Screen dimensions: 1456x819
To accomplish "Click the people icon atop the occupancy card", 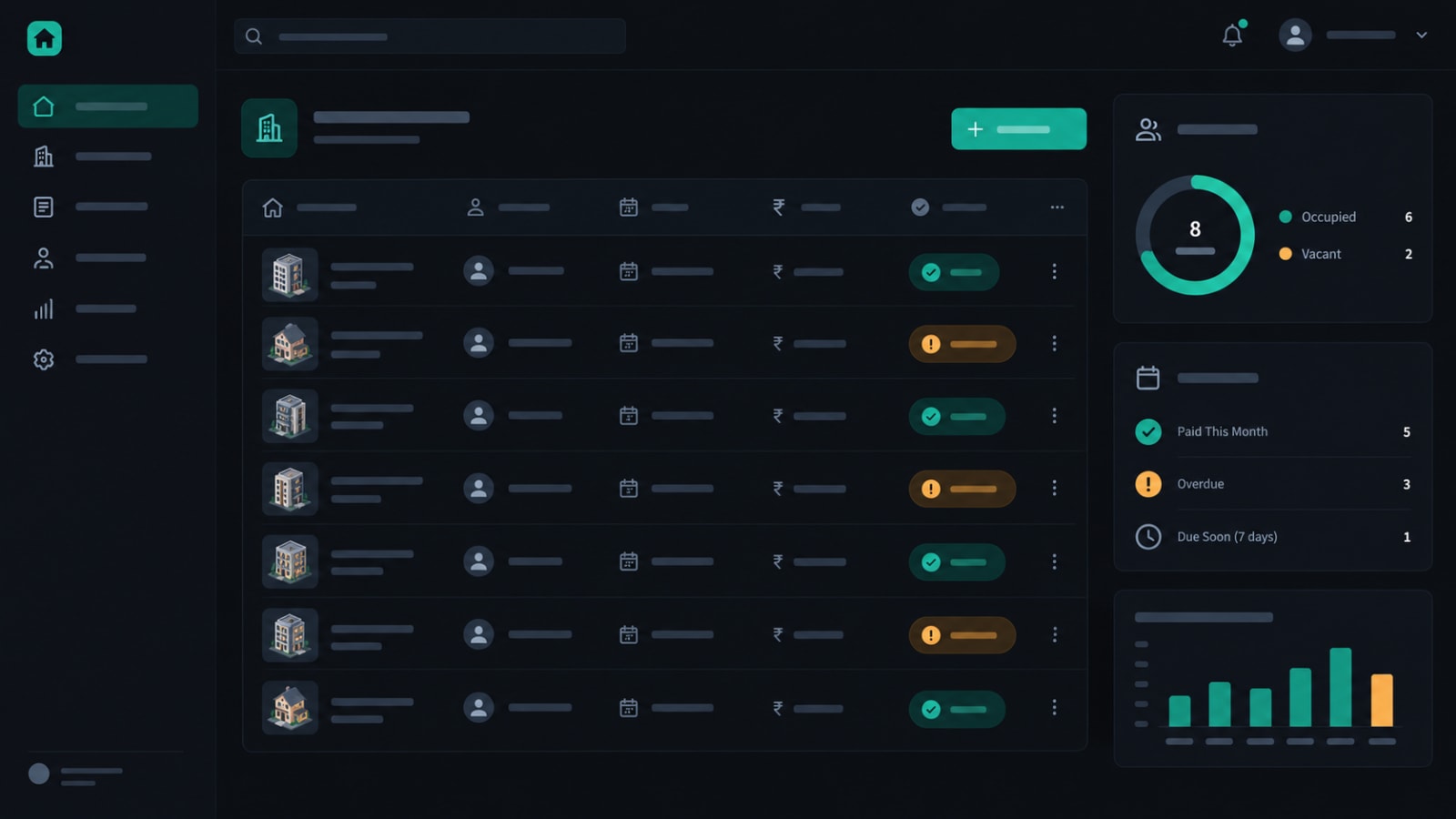I will pyautogui.click(x=1148, y=130).
